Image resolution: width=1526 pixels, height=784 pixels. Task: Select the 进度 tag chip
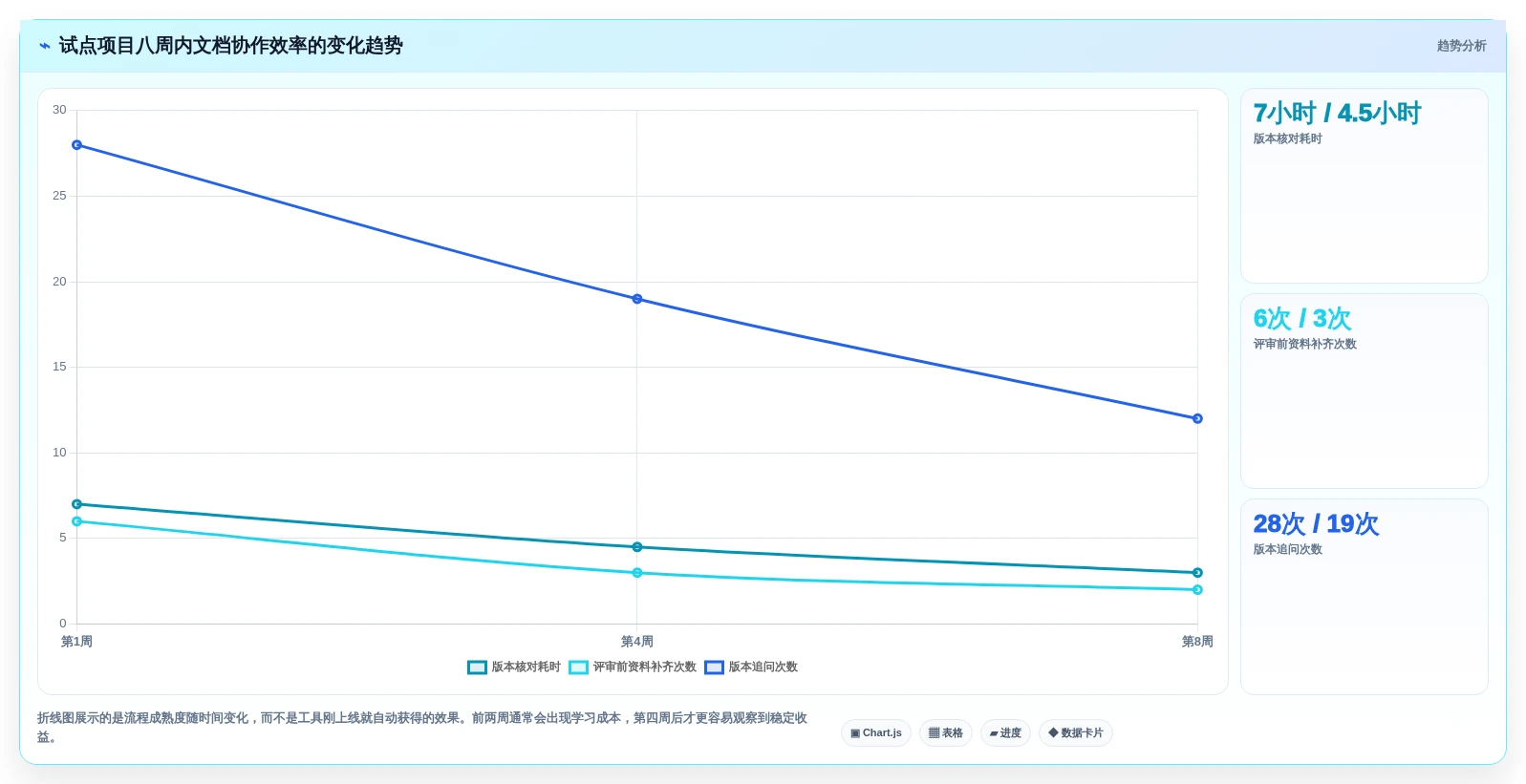point(1005,733)
